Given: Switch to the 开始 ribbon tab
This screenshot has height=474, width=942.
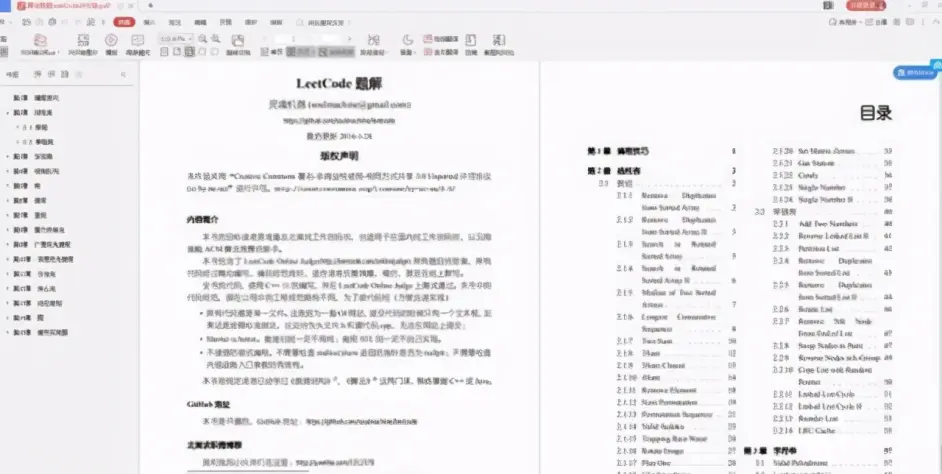Looking at the screenshot, I should pos(124,22).
